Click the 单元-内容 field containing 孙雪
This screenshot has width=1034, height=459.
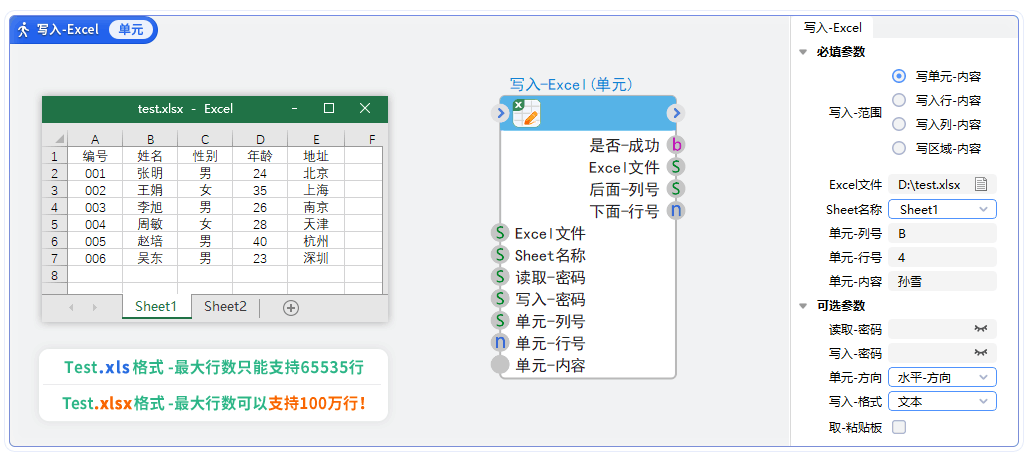942,282
